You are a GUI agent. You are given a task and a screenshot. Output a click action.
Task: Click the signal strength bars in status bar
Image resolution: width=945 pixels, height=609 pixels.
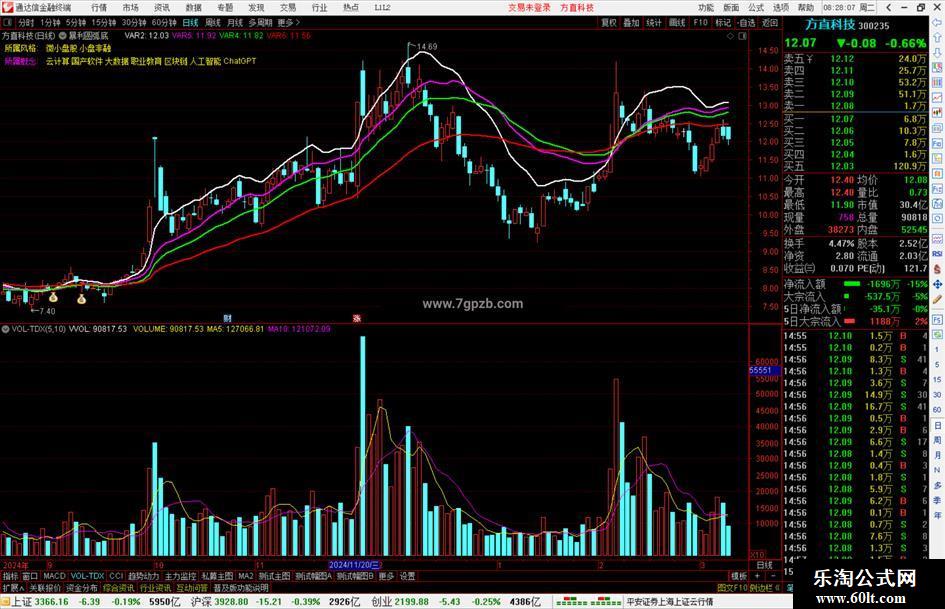click(x=588, y=602)
